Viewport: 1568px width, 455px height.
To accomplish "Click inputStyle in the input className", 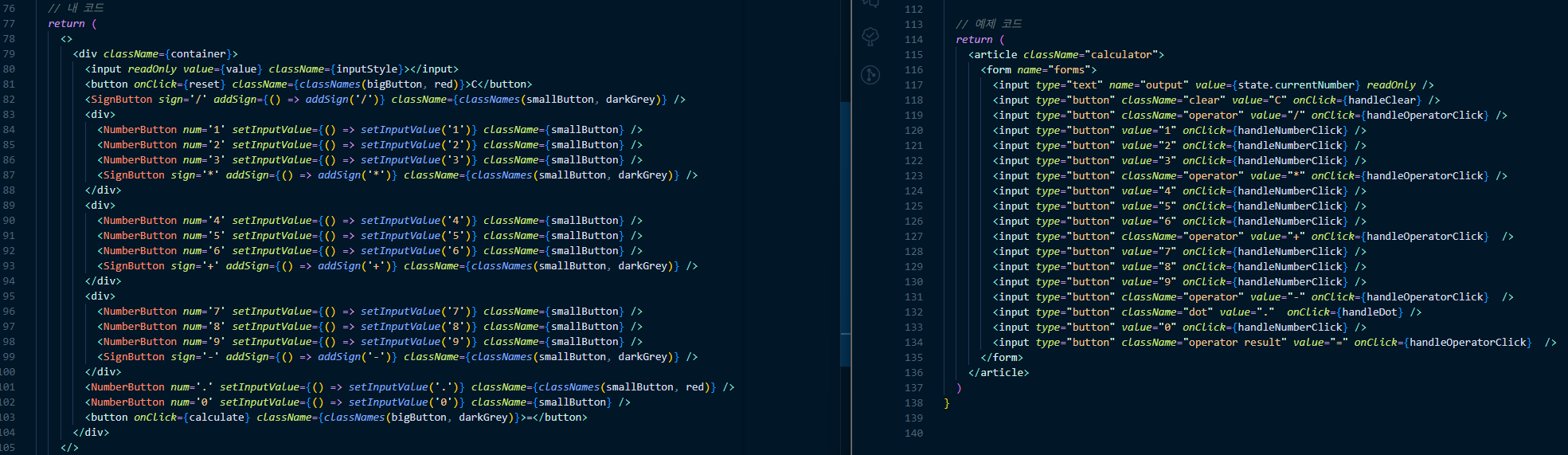I will pyautogui.click(x=366, y=69).
